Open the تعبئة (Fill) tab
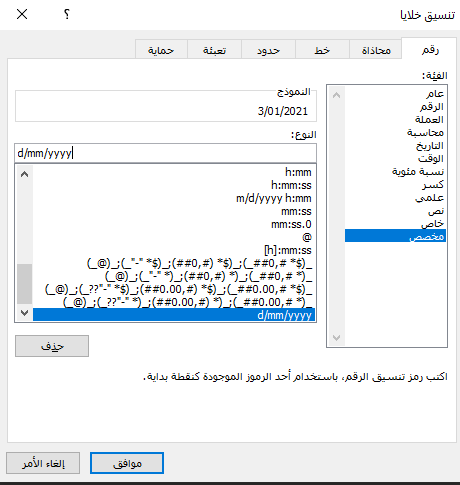 coord(214,50)
